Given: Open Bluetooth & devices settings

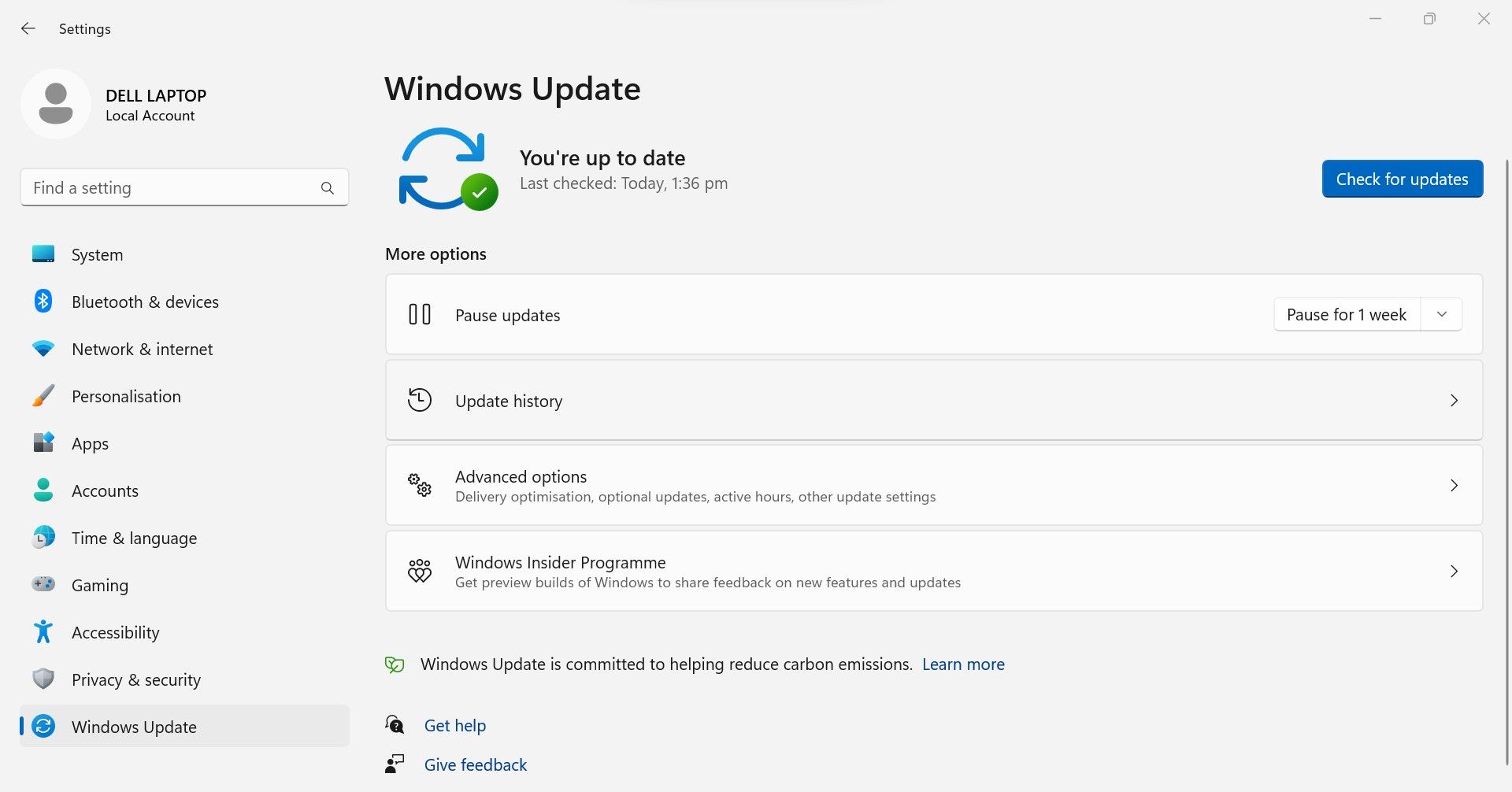Looking at the screenshot, I should click(x=184, y=302).
